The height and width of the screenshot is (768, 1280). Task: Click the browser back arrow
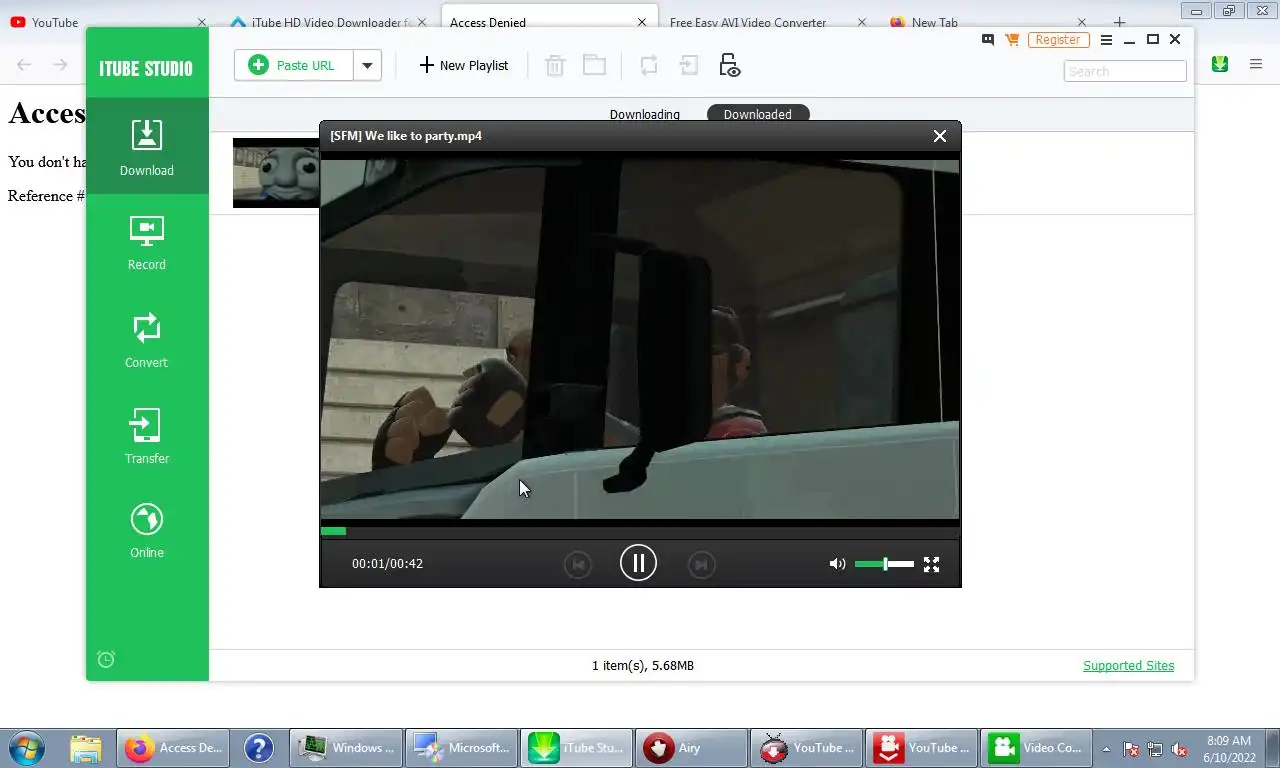coord(24,64)
